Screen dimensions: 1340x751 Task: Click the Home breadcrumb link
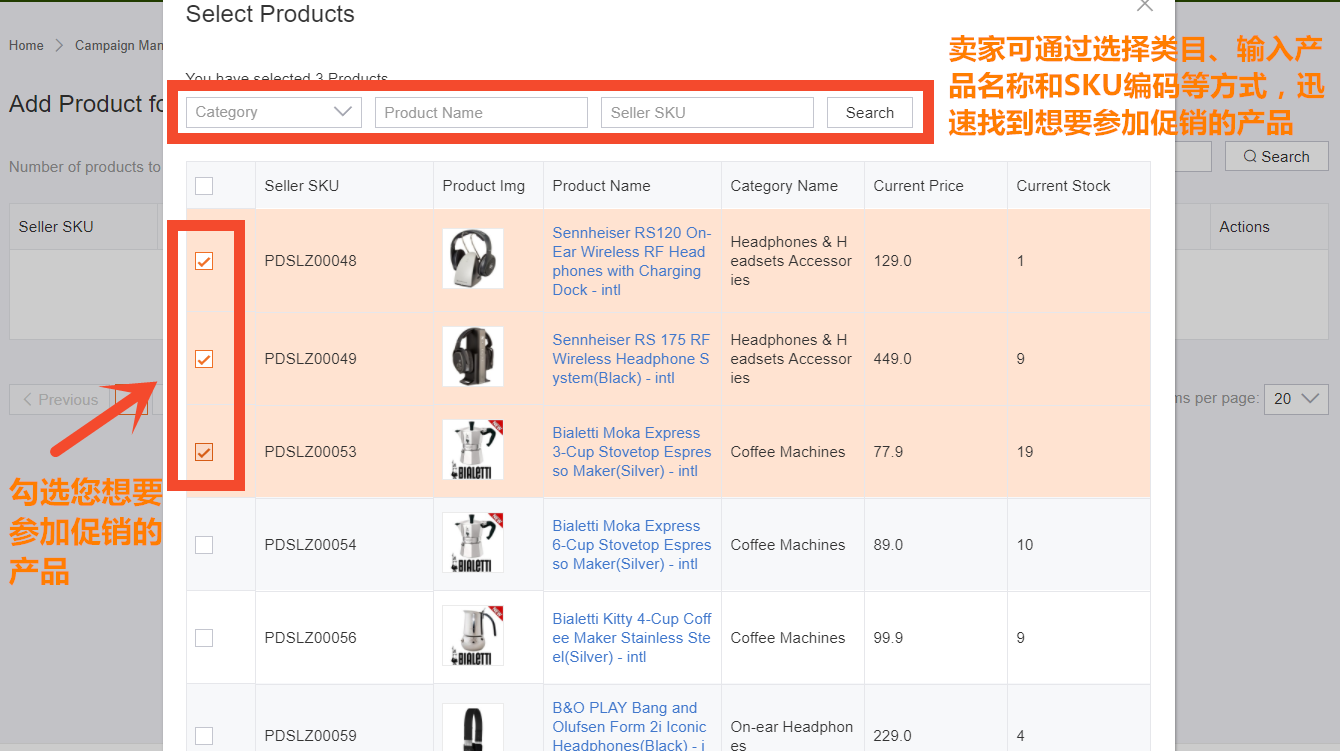point(26,45)
